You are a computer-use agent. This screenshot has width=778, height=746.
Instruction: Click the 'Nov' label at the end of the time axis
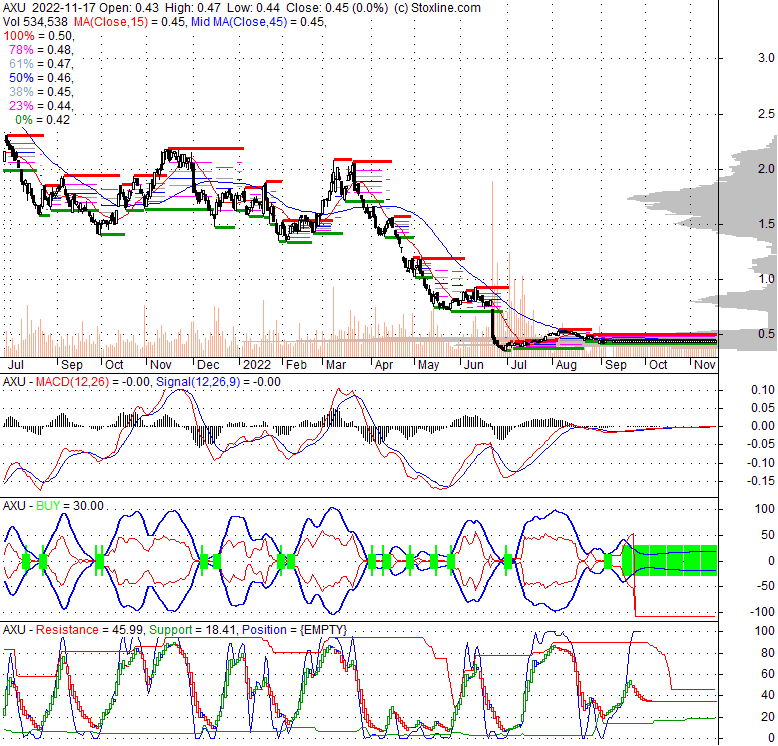(x=705, y=365)
